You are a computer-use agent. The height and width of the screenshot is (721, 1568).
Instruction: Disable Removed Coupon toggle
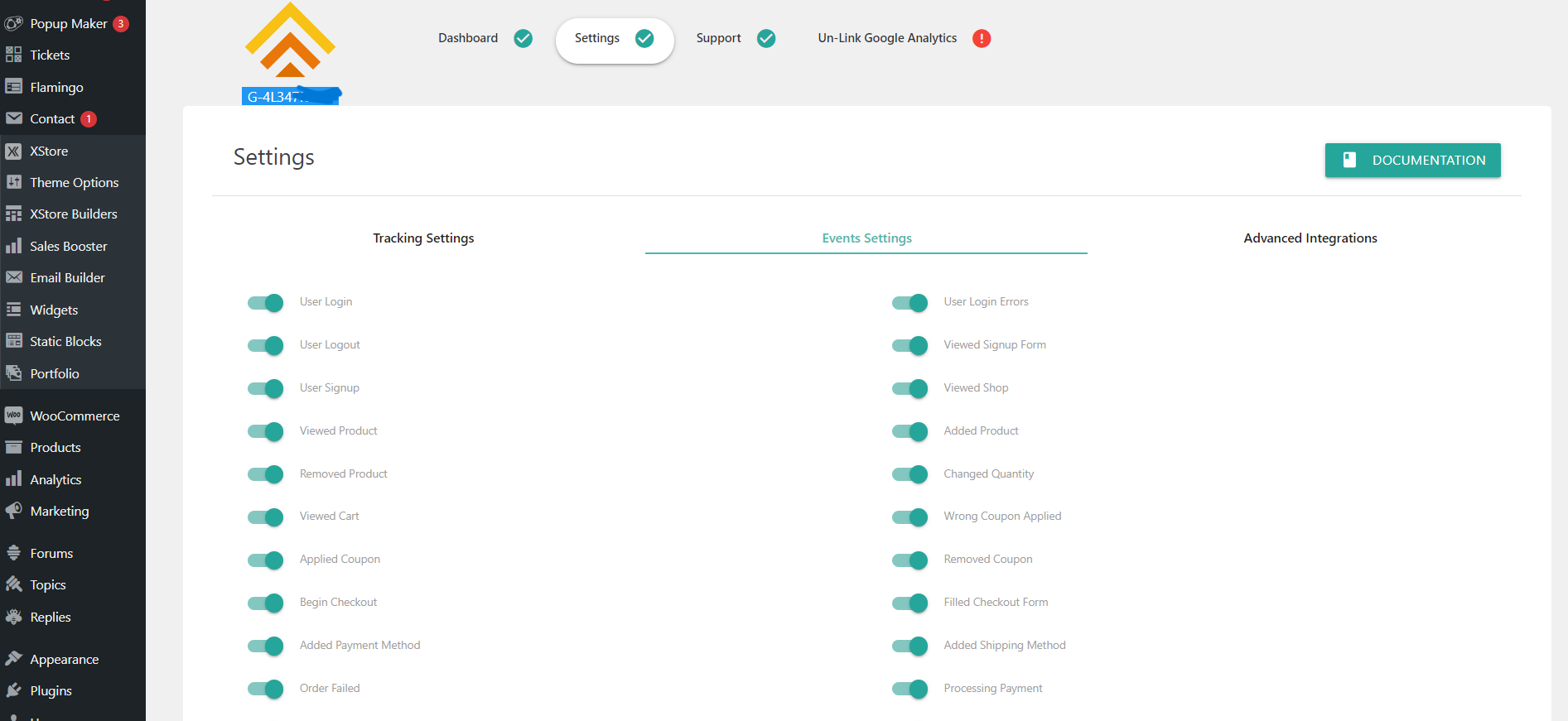click(909, 560)
